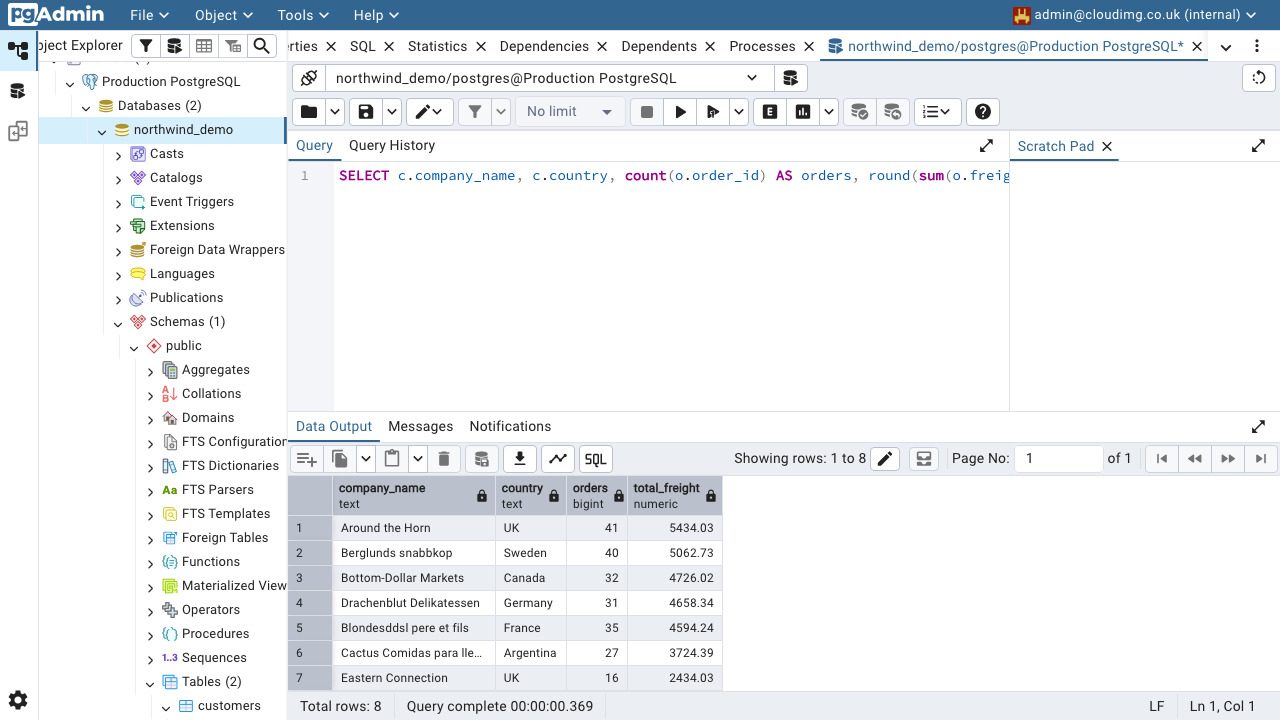Click the Page No input field
The width and height of the screenshot is (1280, 720).
click(1058, 459)
